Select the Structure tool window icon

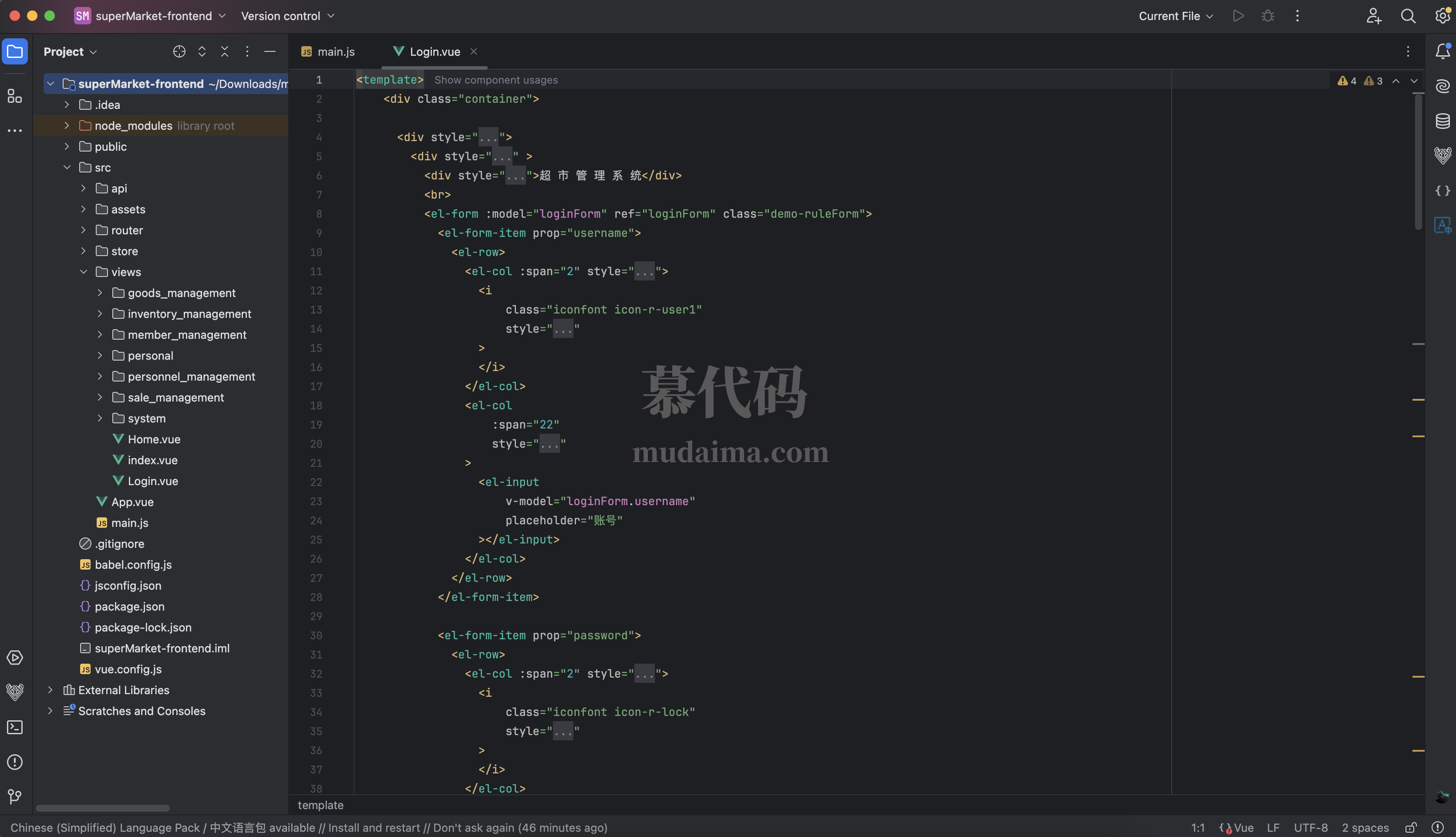click(14, 96)
